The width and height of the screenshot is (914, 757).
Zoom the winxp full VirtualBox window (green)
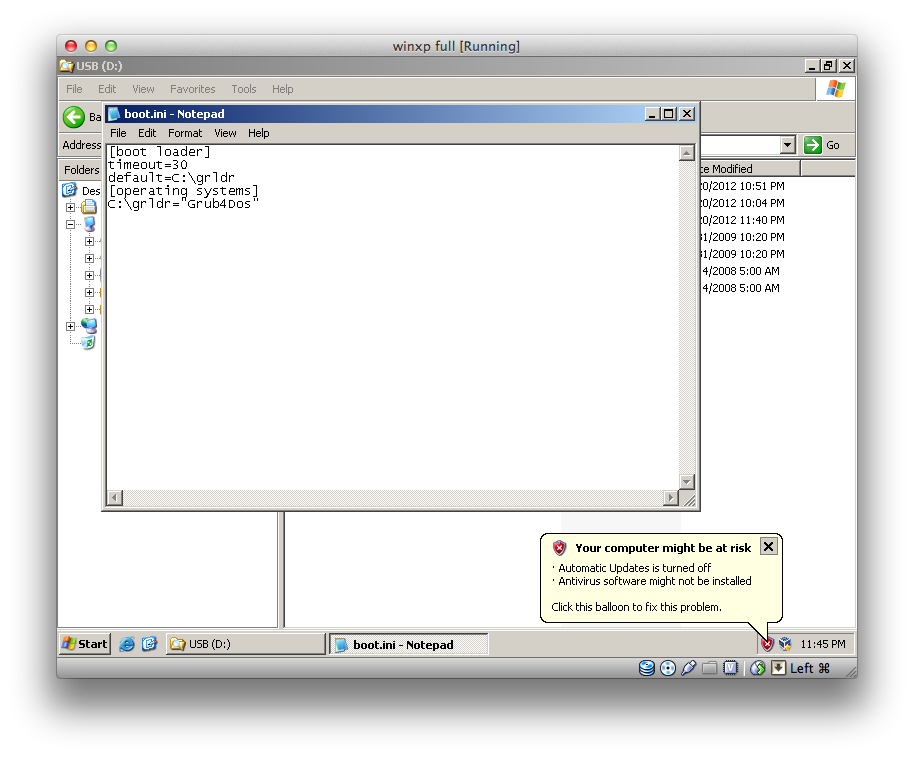[x=111, y=46]
